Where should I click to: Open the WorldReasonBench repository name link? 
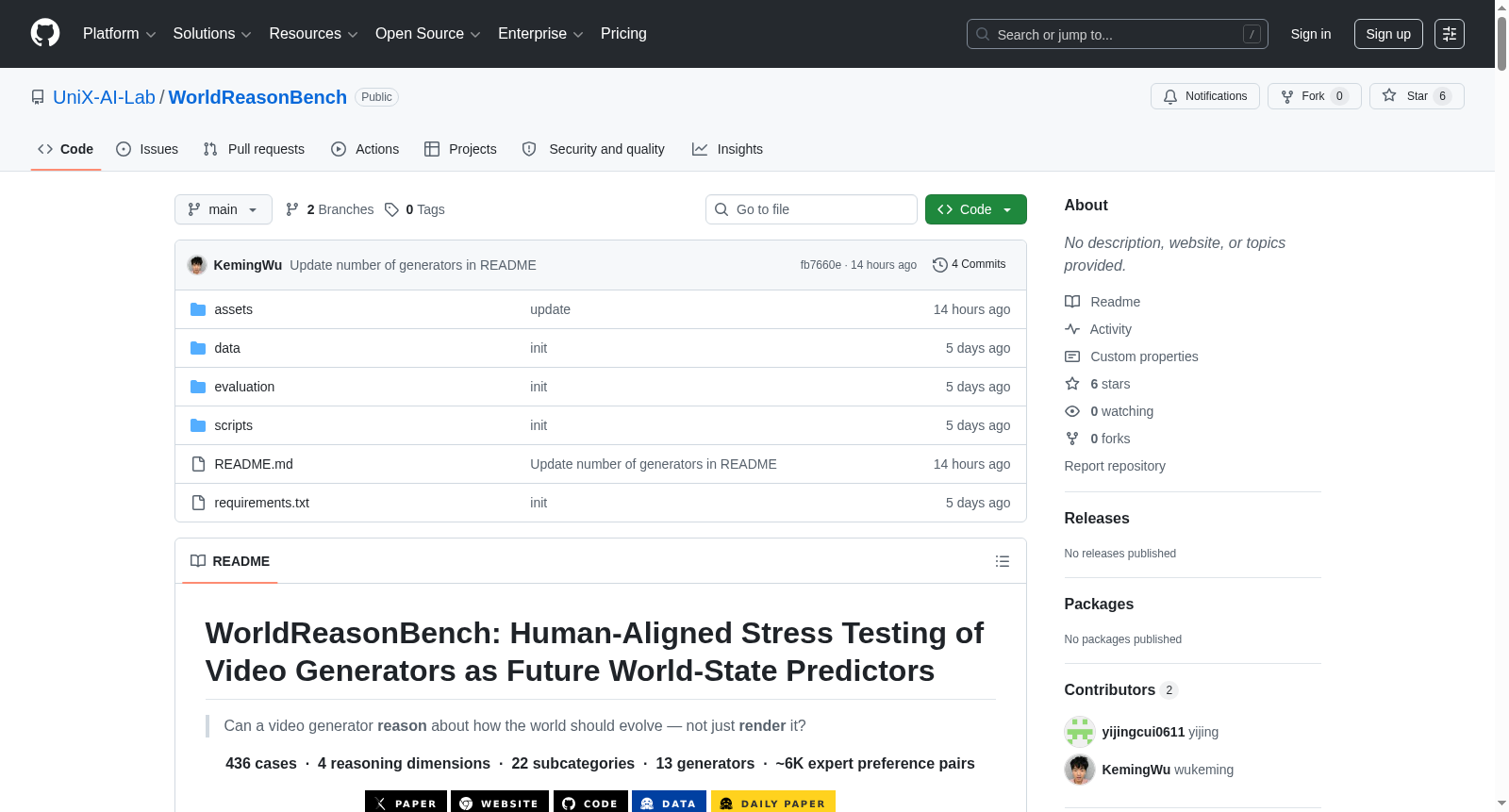coord(257,97)
